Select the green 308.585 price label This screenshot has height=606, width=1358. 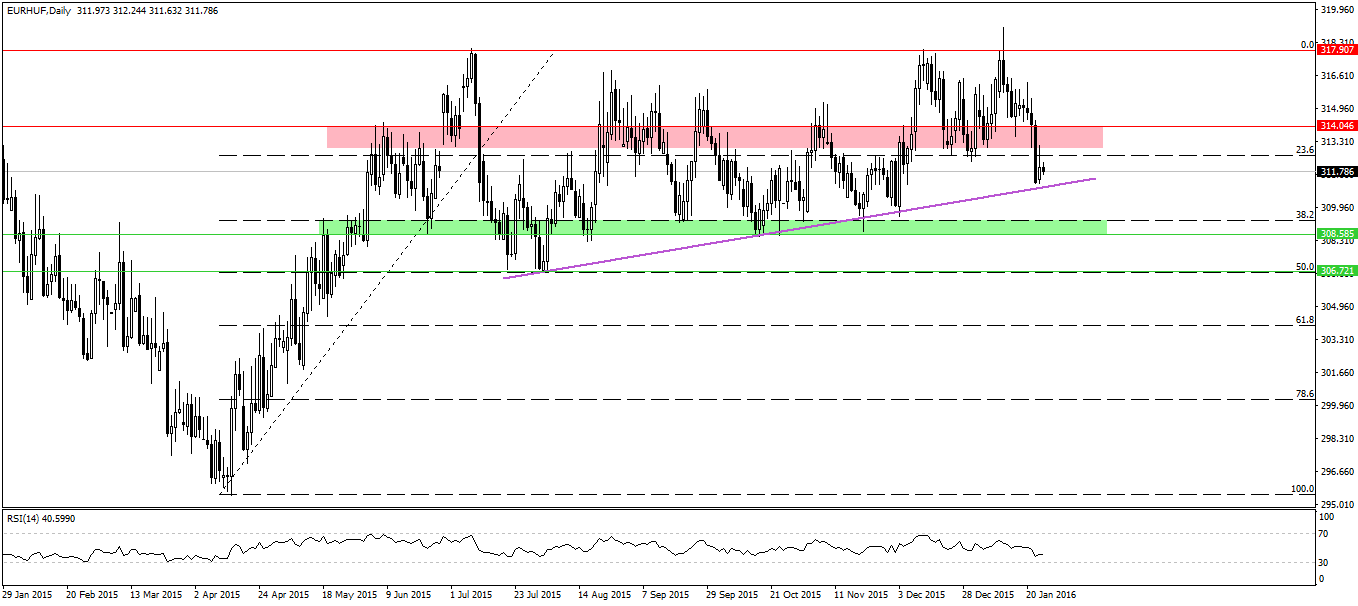click(x=1336, y=234)
